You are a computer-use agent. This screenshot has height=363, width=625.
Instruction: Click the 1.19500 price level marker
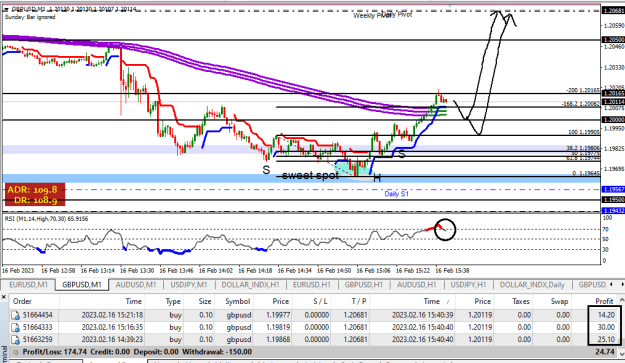coord(613,200)
